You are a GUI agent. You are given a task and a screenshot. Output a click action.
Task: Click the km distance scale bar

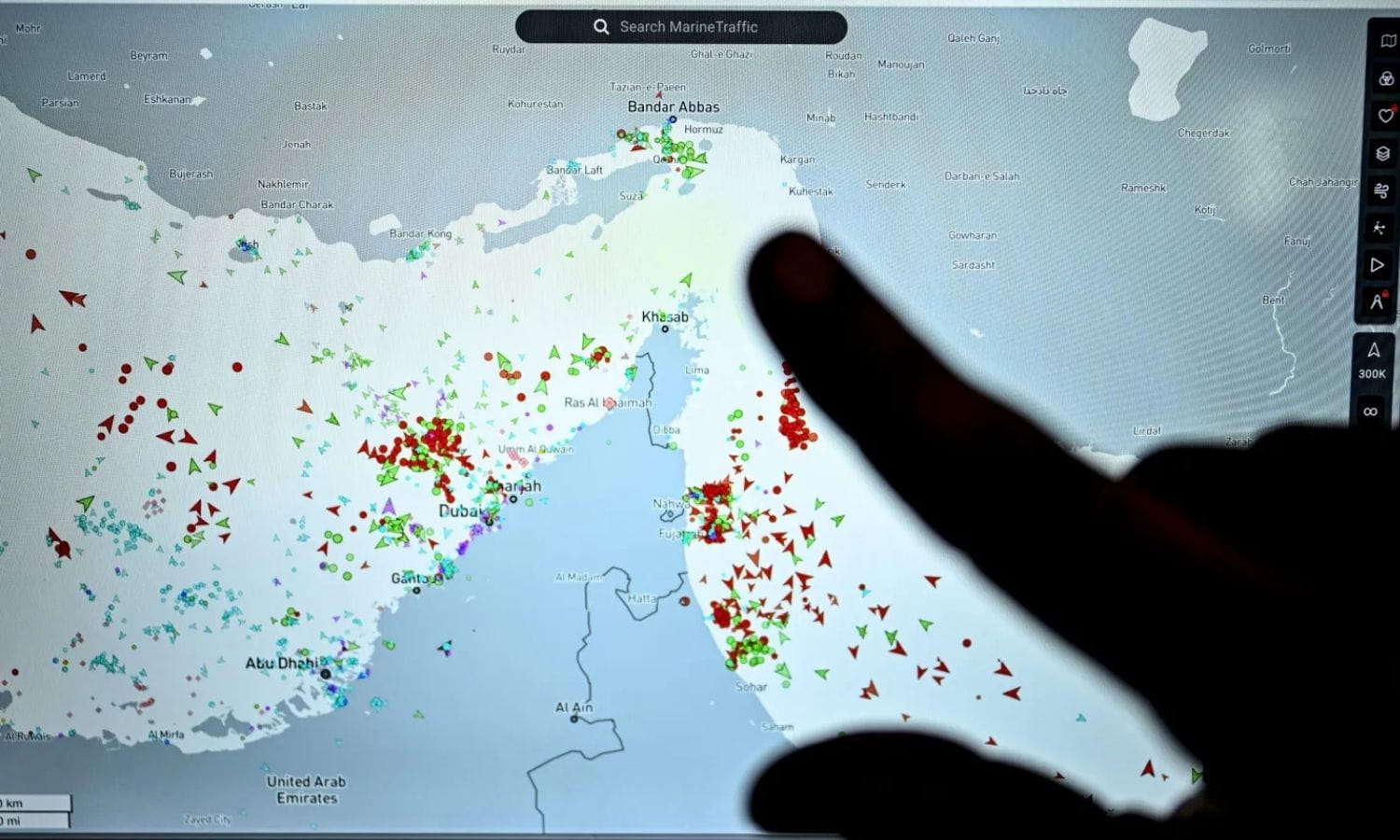click(x=35, y=803)
